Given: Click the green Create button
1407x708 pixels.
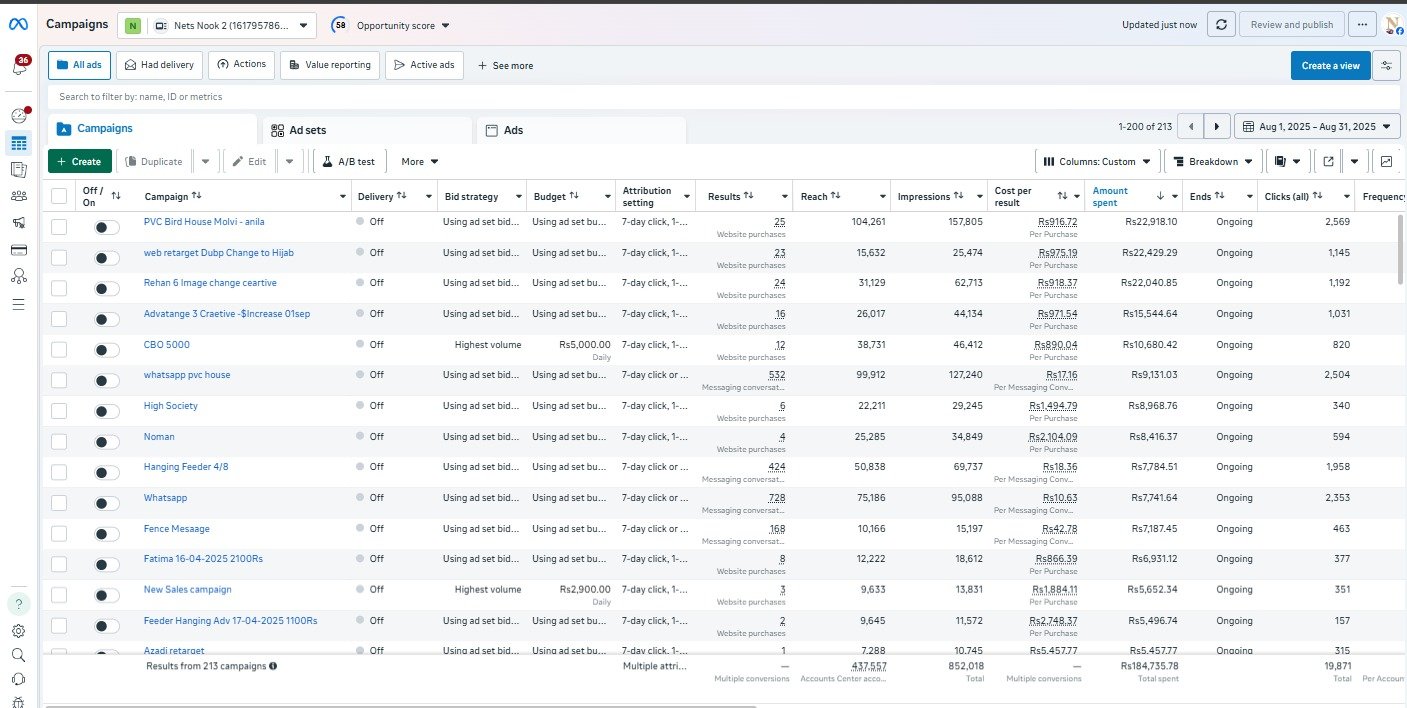Looking at the screenshot, I should [x=79, y=161].
